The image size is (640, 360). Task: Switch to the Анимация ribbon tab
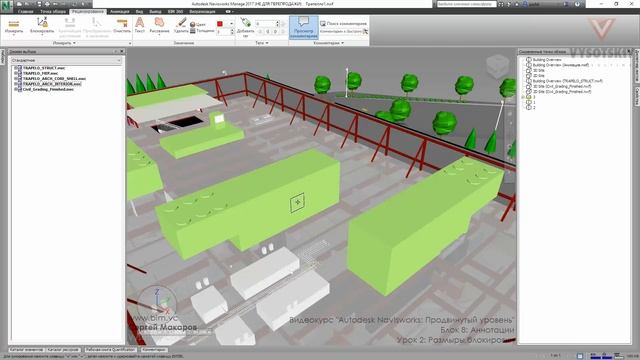[120, 11]
